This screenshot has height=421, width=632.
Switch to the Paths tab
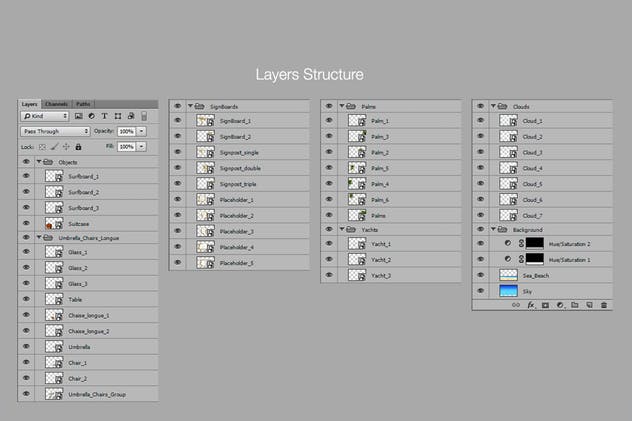click(x=83, y=104)
